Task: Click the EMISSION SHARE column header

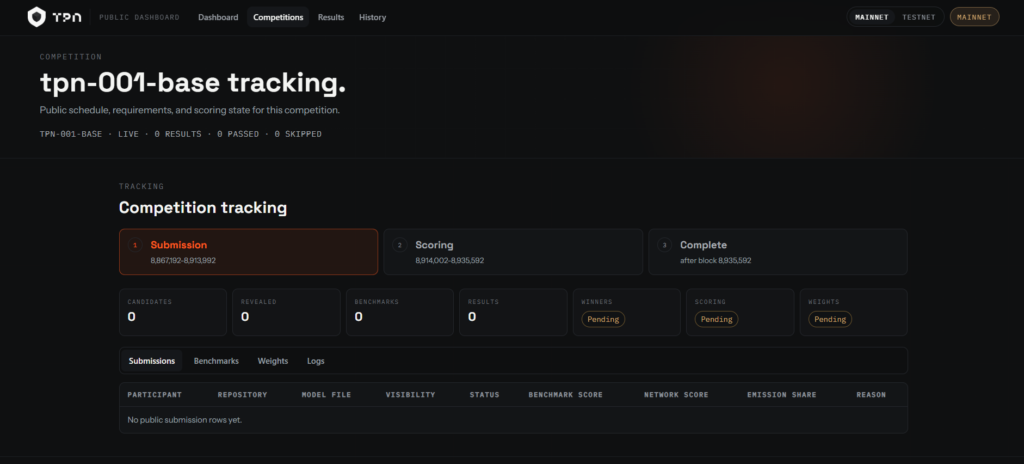Action: tap(782, 395)
